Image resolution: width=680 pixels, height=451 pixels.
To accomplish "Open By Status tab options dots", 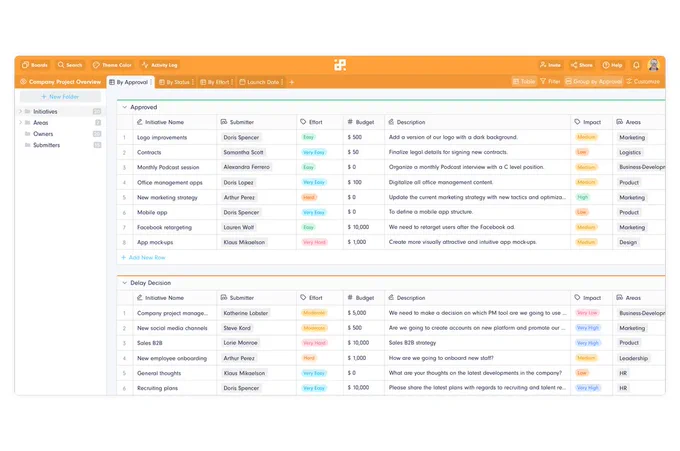I will click(193, 82).
